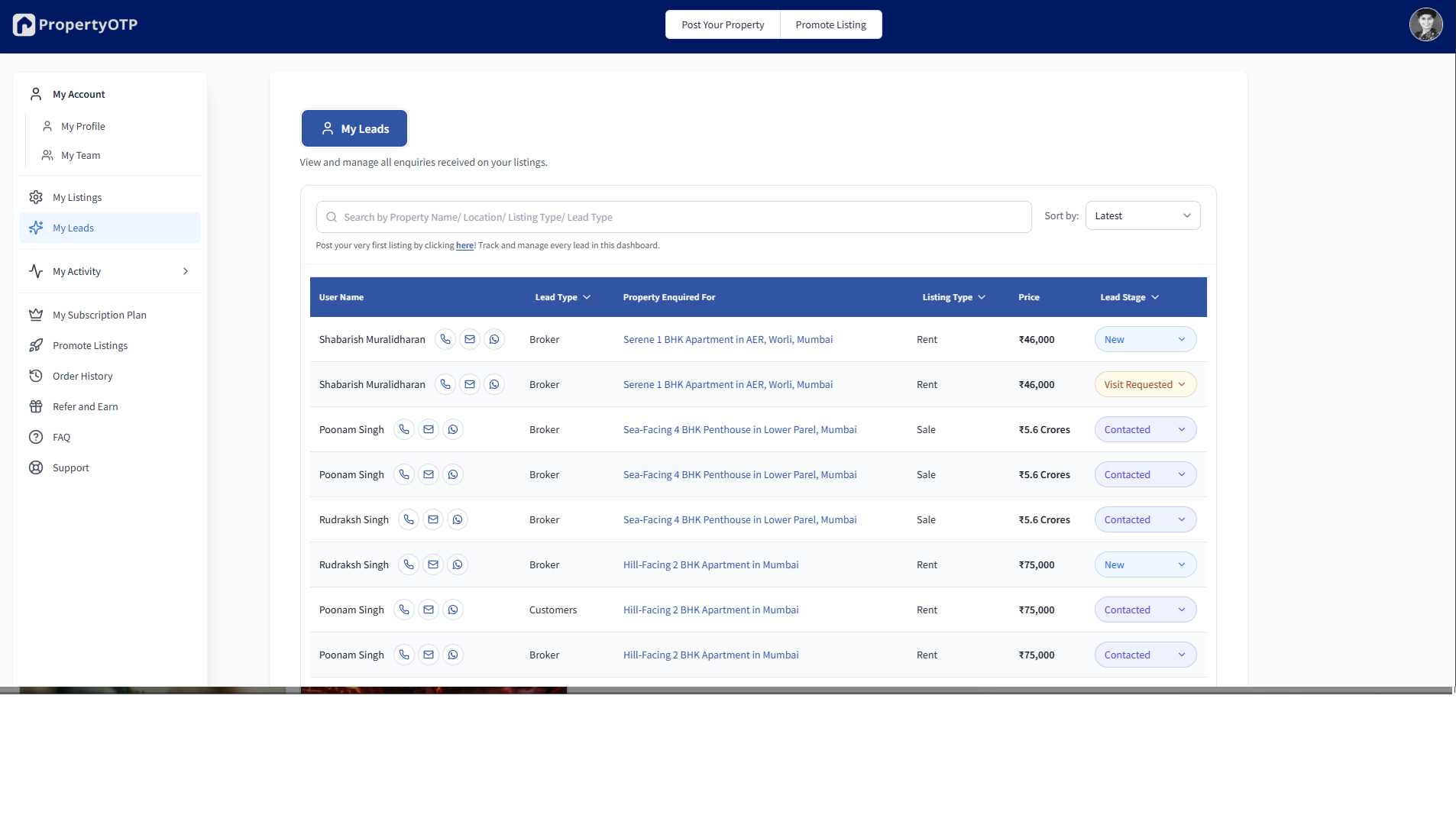Click the Order History clock icon

[36, 376]
